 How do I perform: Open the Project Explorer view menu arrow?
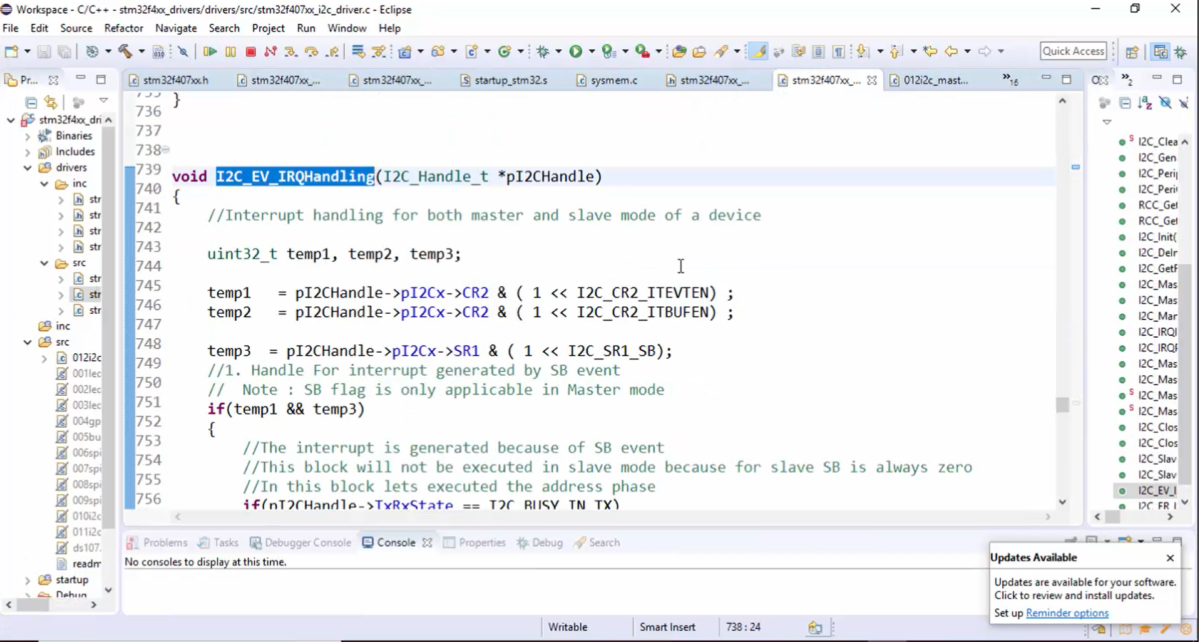[103, 100]
